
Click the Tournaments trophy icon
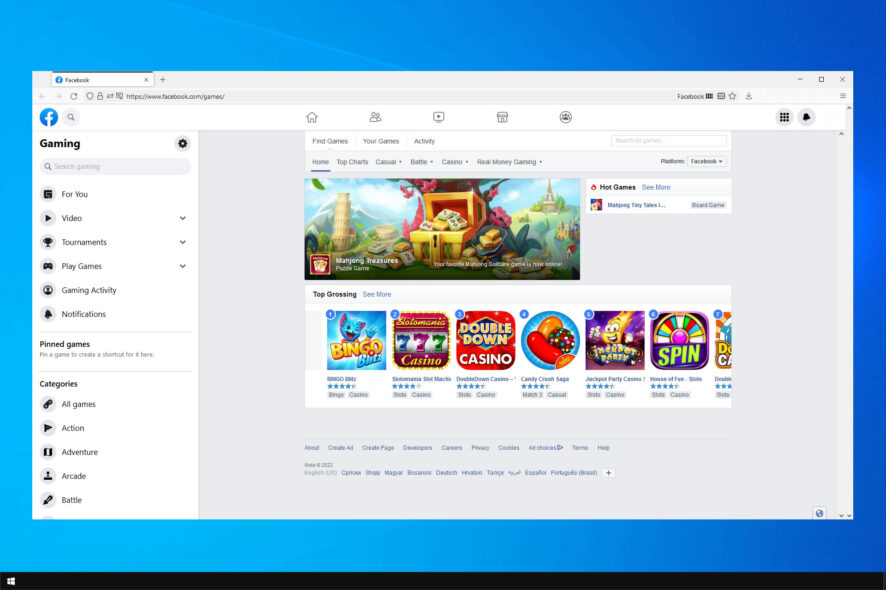pyautogui.click(x=48, y=242)
